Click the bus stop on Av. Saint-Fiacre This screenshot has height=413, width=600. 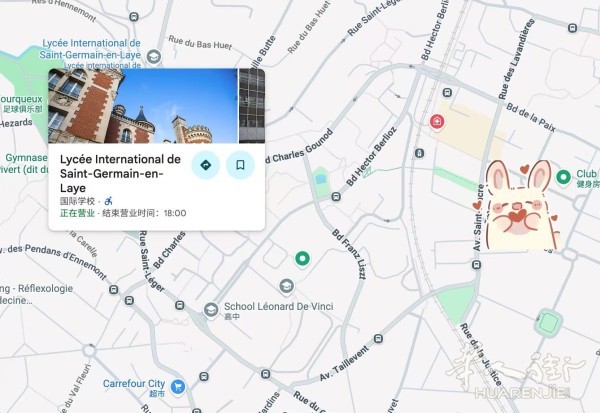click(476, 264)
